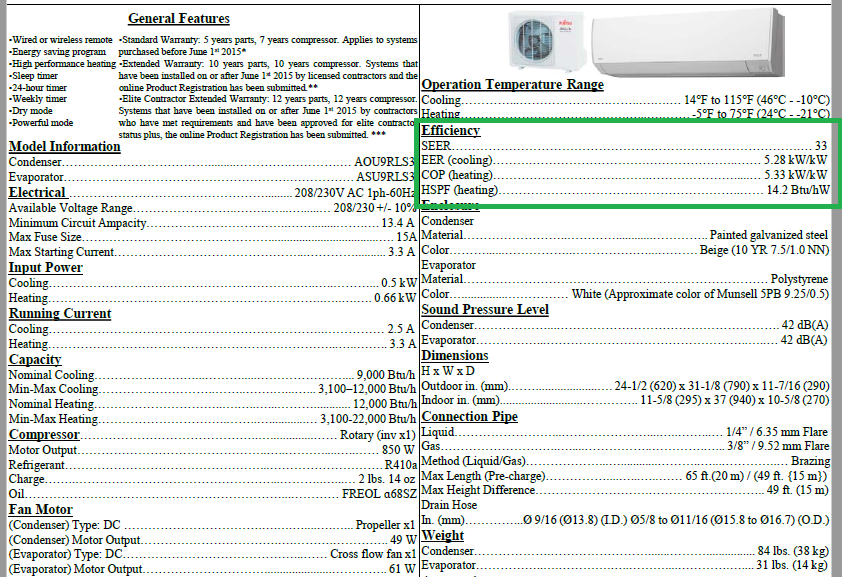The height and width of the screenshot is (577, 842).
Task: Select the "Model Information" heading
Action: tap(64, 147)
